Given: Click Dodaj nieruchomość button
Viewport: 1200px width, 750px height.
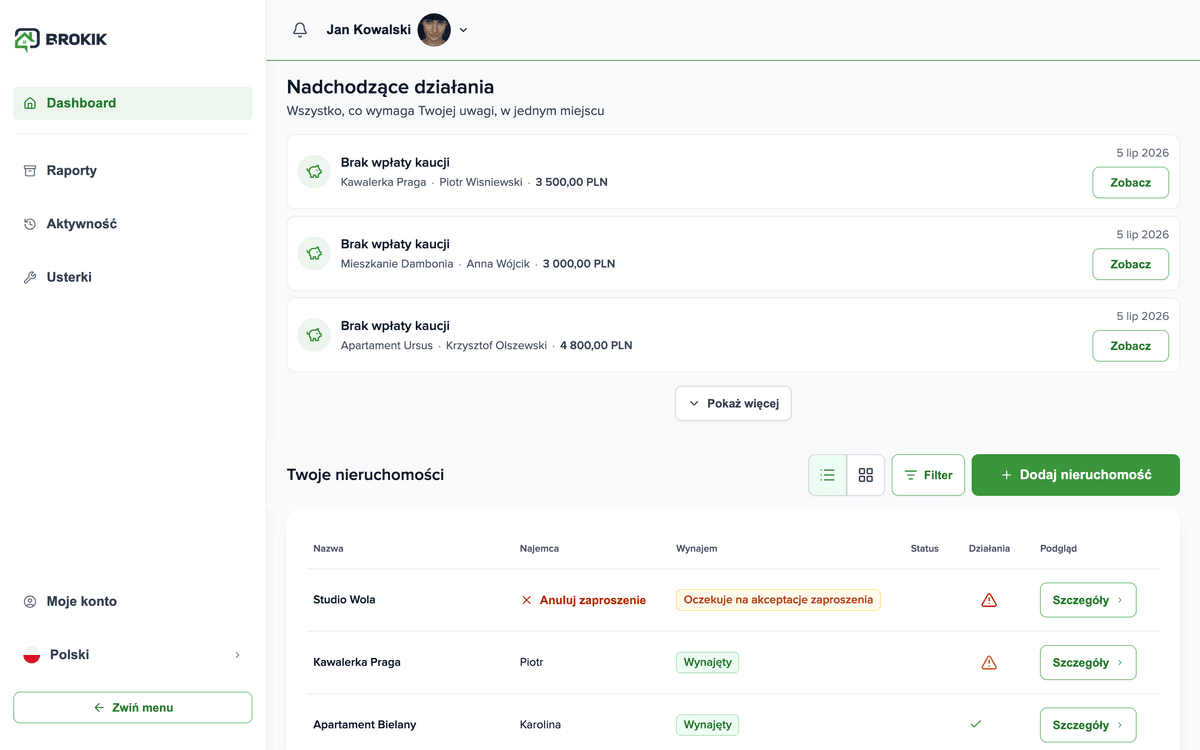Looking at the screenshot, I should [x=1076, y=475].
